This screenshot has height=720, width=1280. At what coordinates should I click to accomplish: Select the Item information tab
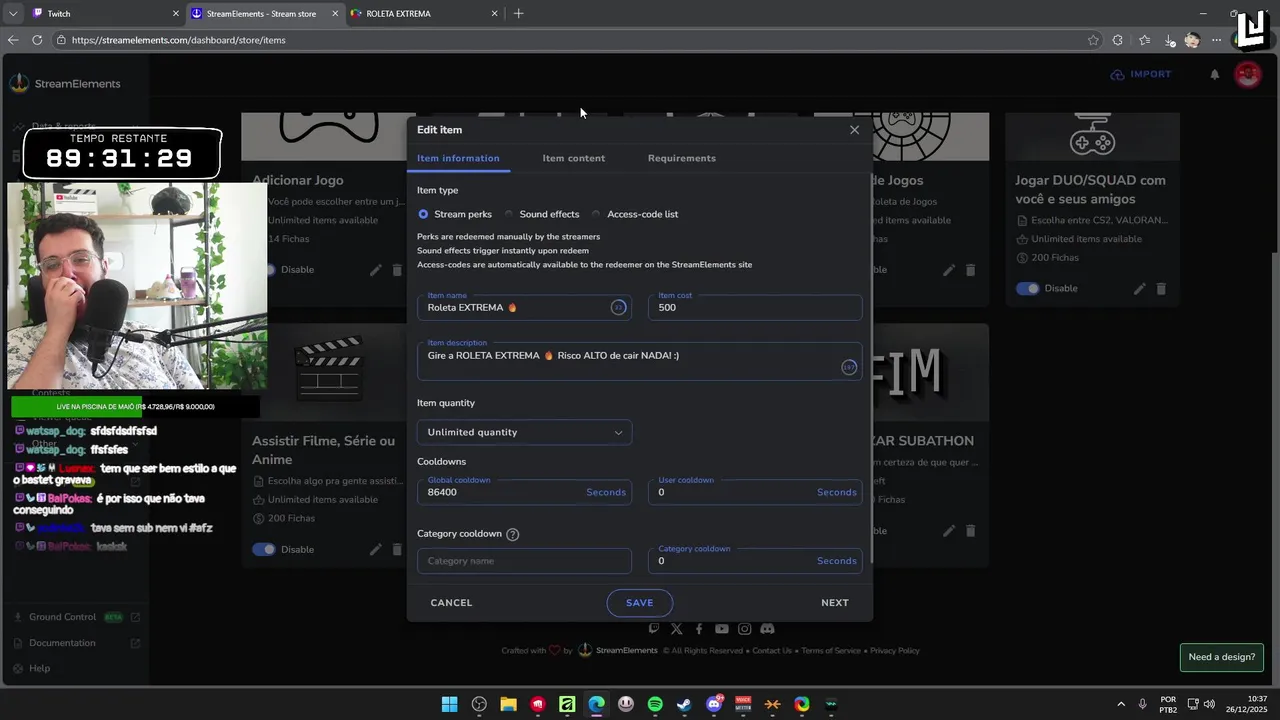coord(458,158)
